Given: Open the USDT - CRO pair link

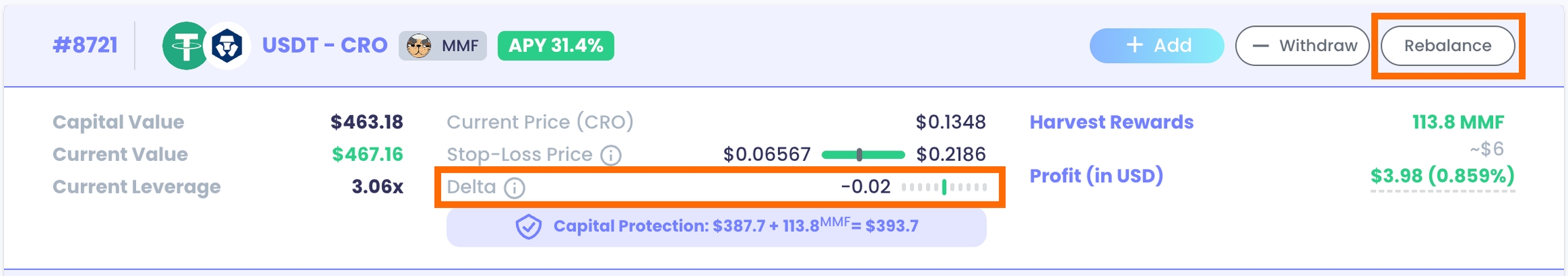Looking at the screenshot, I should click(325, 46).
